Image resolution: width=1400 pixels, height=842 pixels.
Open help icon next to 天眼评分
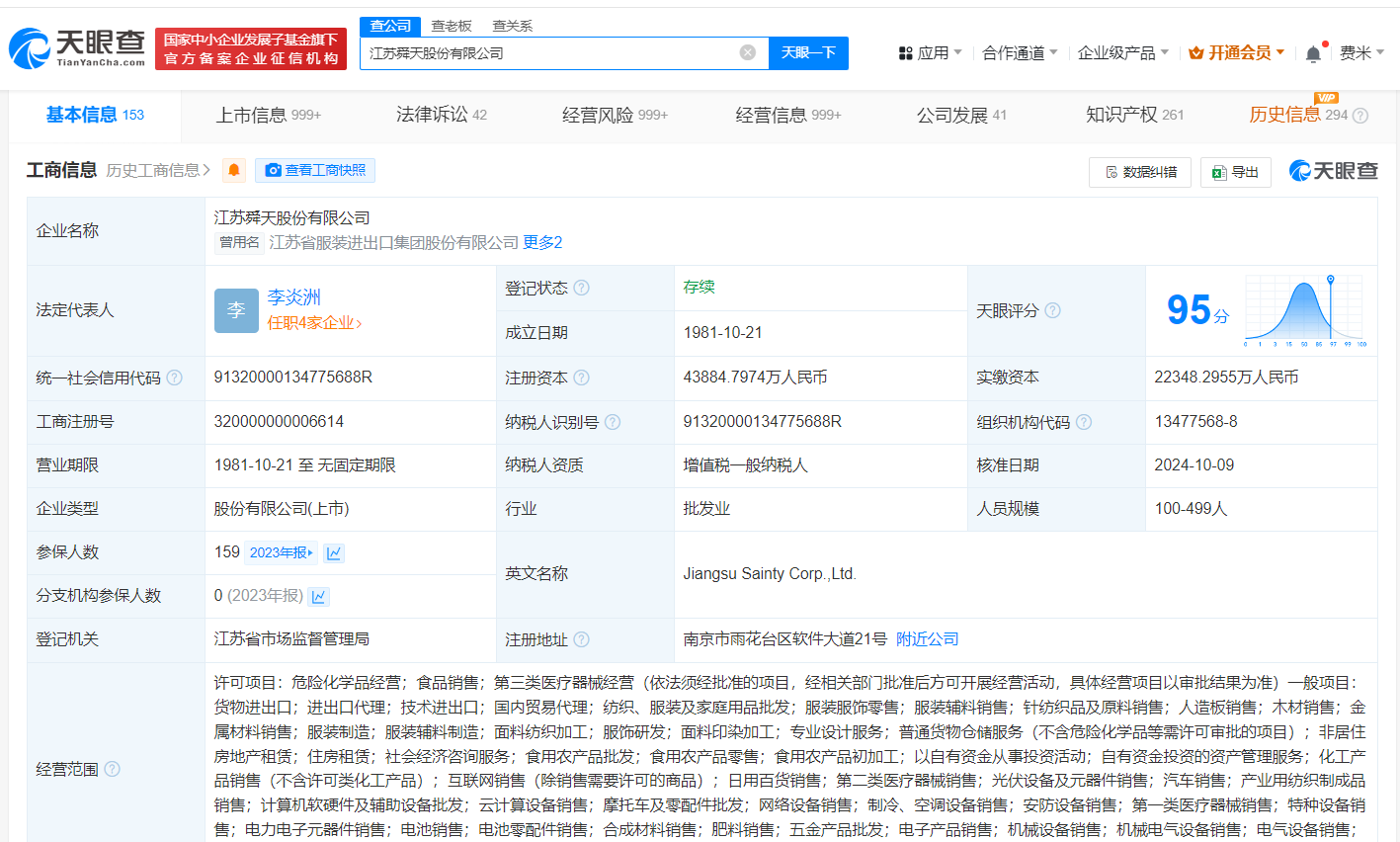[x=1053, y=310]
